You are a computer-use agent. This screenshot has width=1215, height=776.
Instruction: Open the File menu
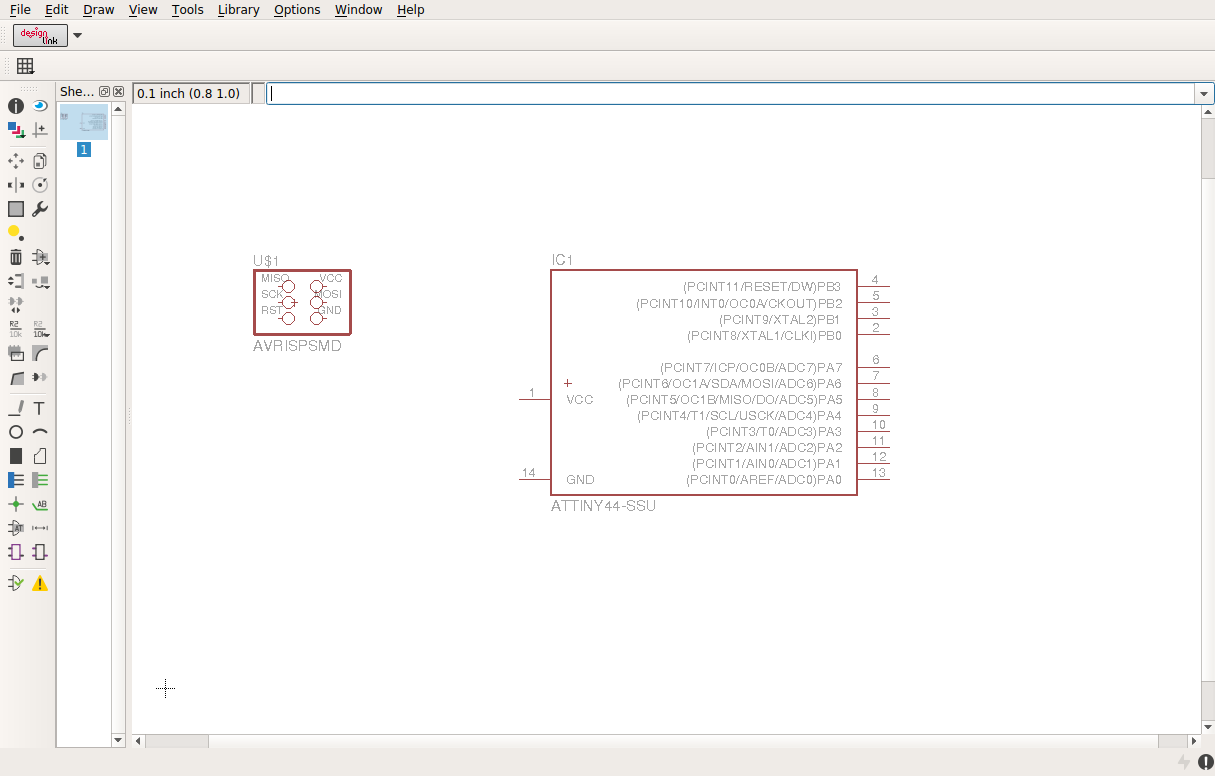point(20,9)
